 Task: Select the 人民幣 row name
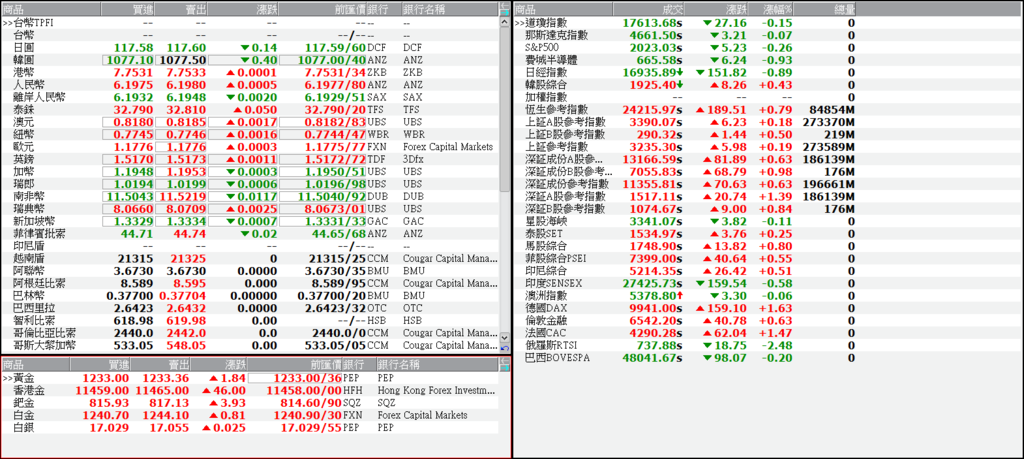pos(29,85)
